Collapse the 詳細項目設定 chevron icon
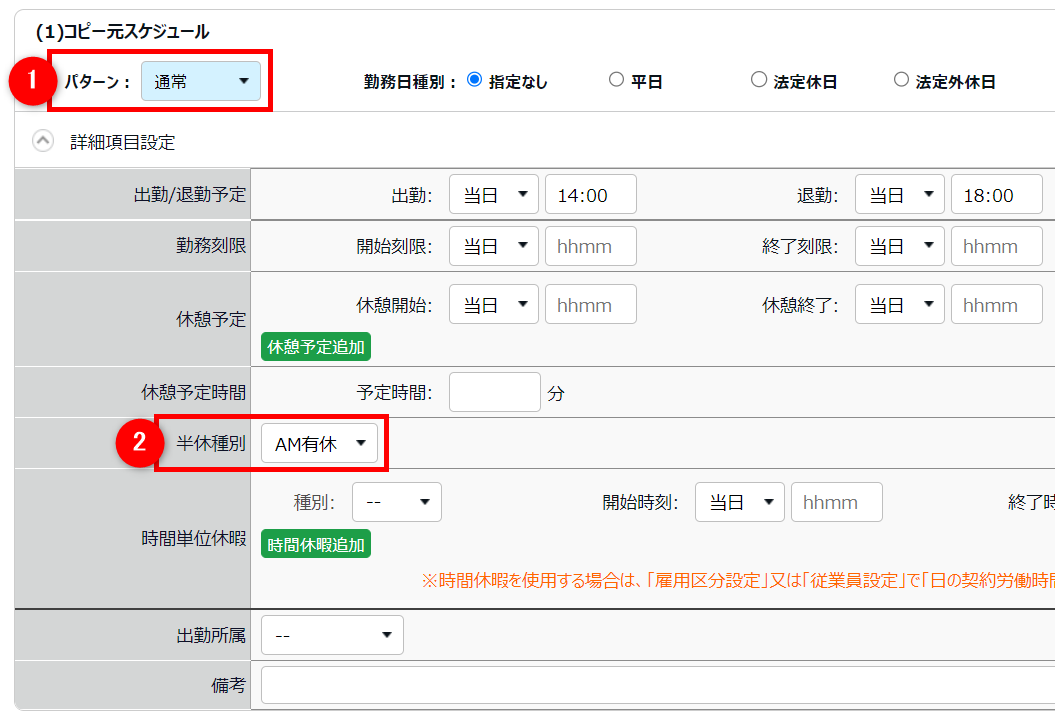1055x718 pixels. [x=42, y=142]
